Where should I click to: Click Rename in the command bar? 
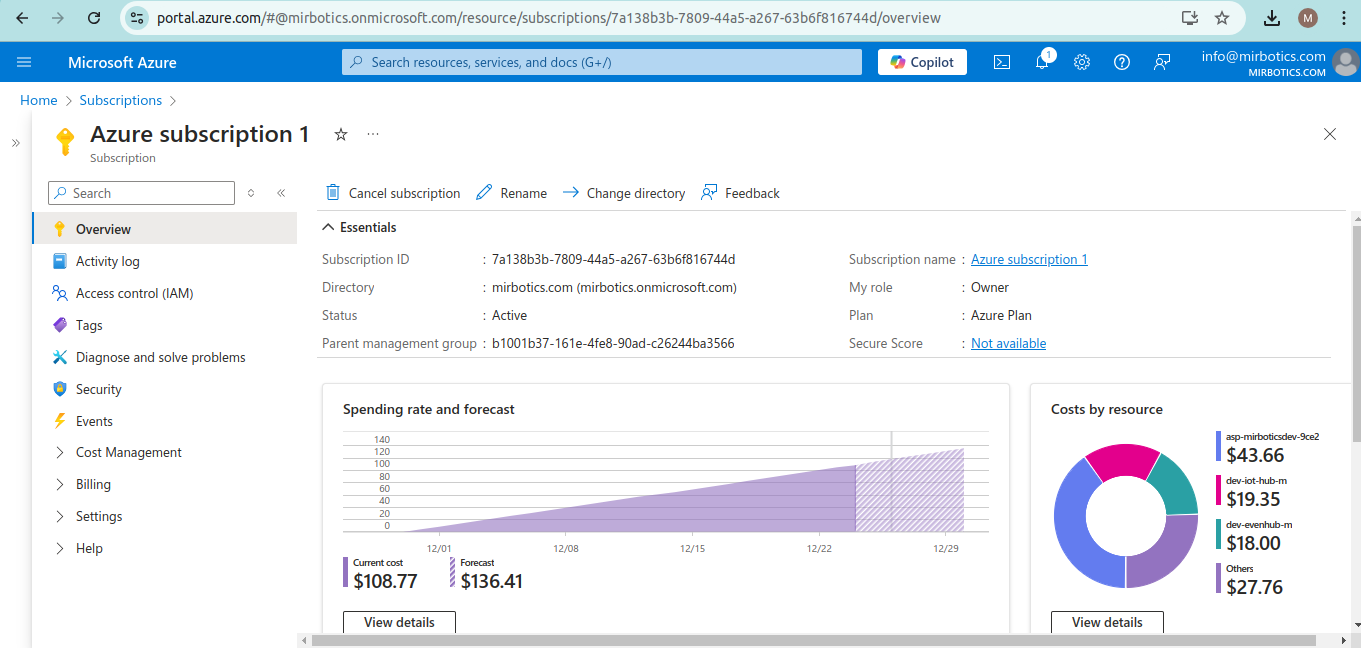pyautogui.click(x=512, y=193)
